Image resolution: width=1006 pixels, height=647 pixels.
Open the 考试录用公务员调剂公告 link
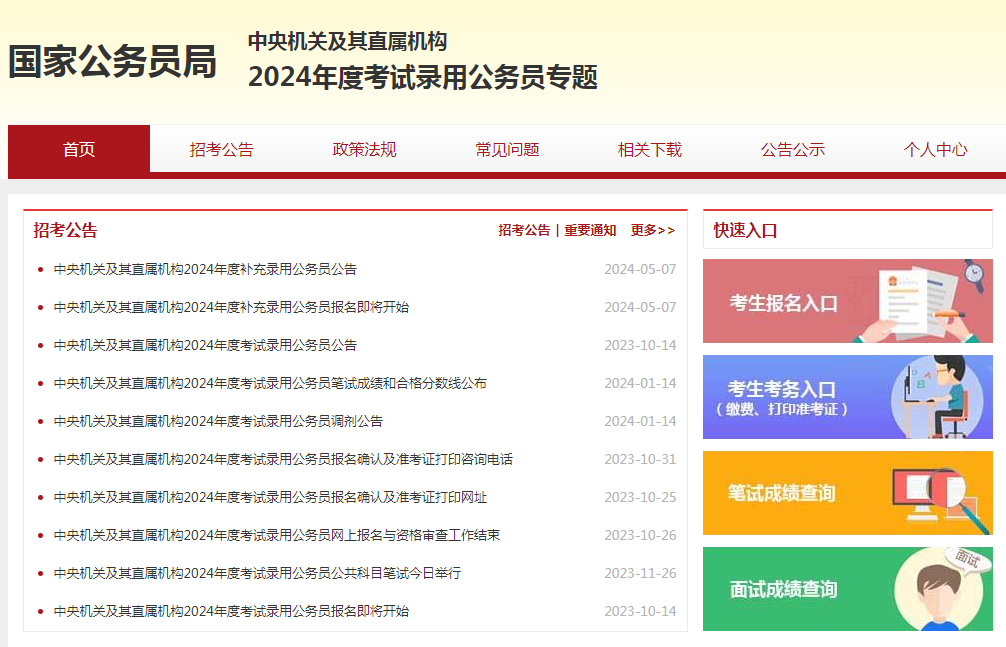[x=218, y=421]
